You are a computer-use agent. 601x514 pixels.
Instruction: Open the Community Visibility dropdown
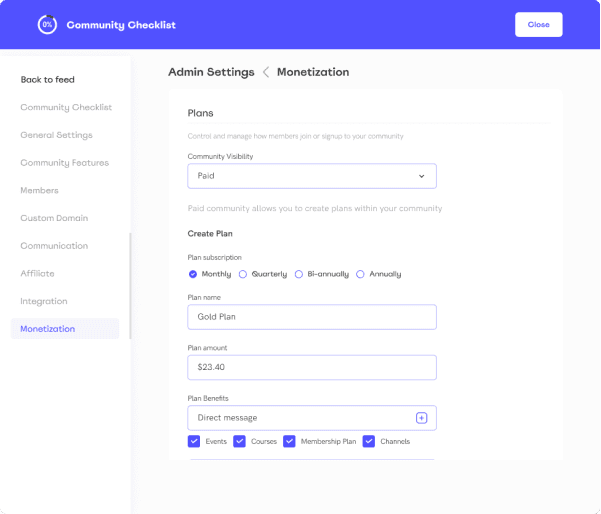[x=312, y=176]
